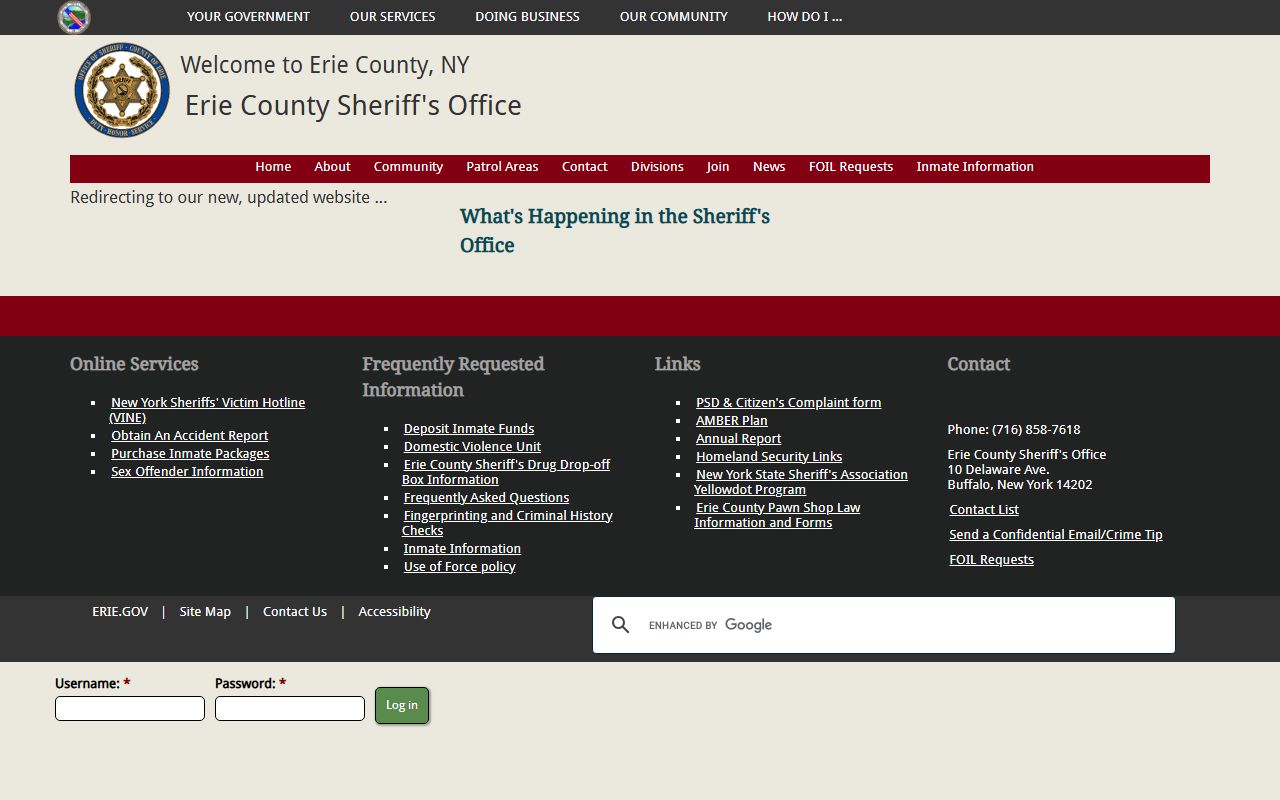Open Erie County Pawn Shop Law link
Image resolution: width=1280 pixels, height=800 pixels.
777,515
